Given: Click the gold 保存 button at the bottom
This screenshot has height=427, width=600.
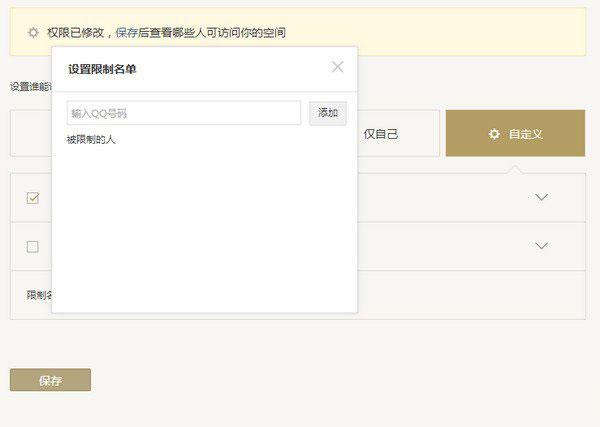Looking at the screenshot, I should click(x=51, y=380).
